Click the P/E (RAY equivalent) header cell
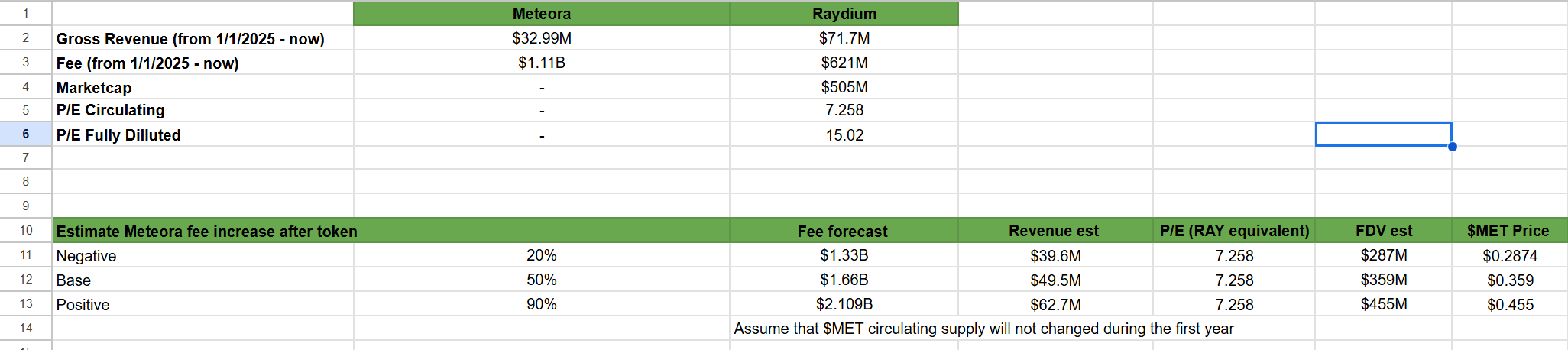Viewport: 1568px width, 350px height. tap(1233, 231)
